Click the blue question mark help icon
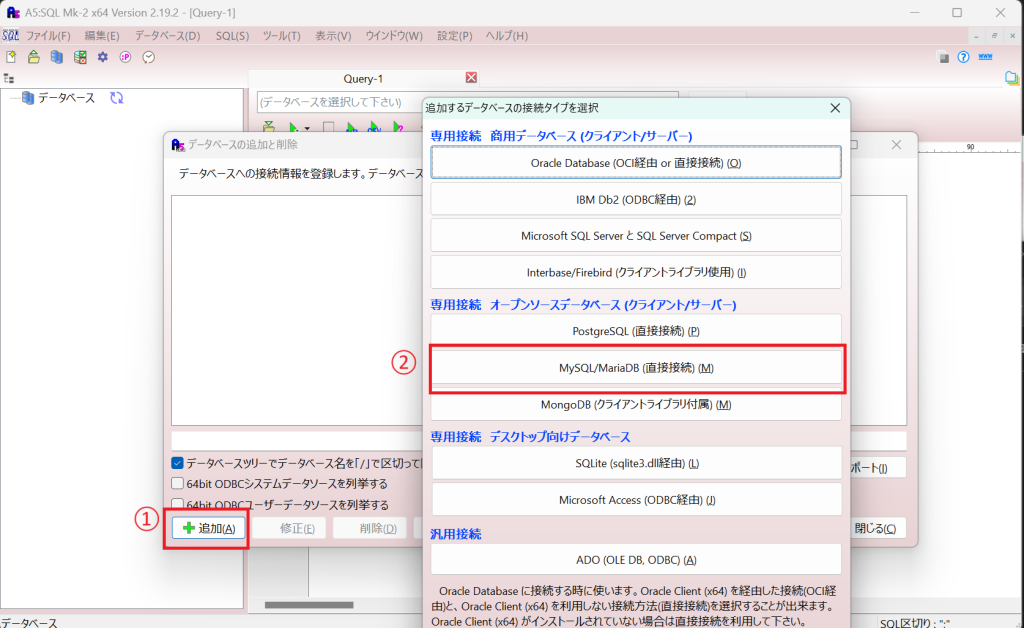The height and width of the screenshot is (628, 1024). point(963,57)
